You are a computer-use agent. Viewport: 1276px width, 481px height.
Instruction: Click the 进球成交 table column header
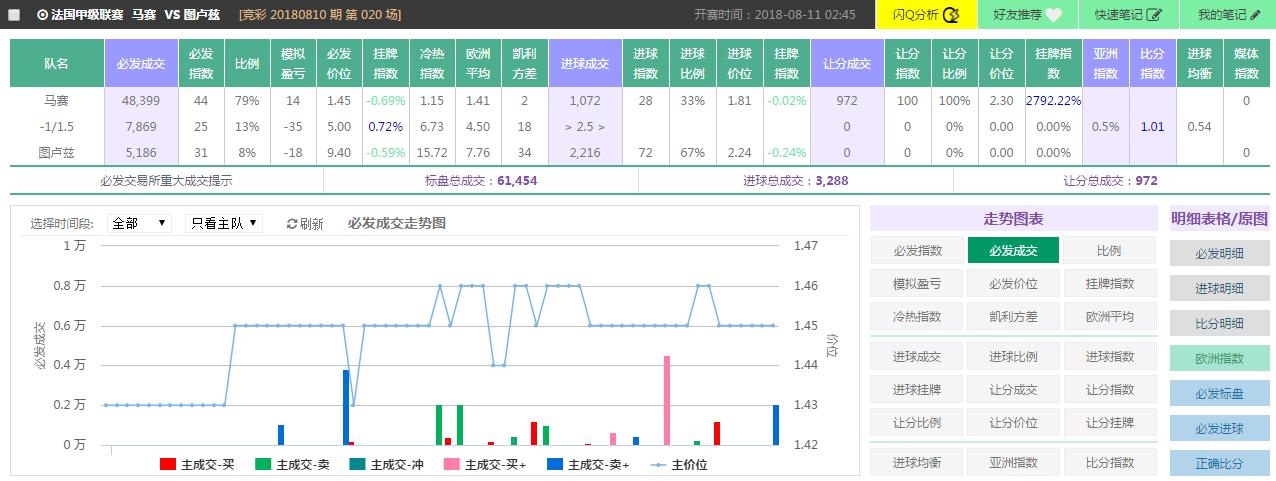tap(584, 63)
